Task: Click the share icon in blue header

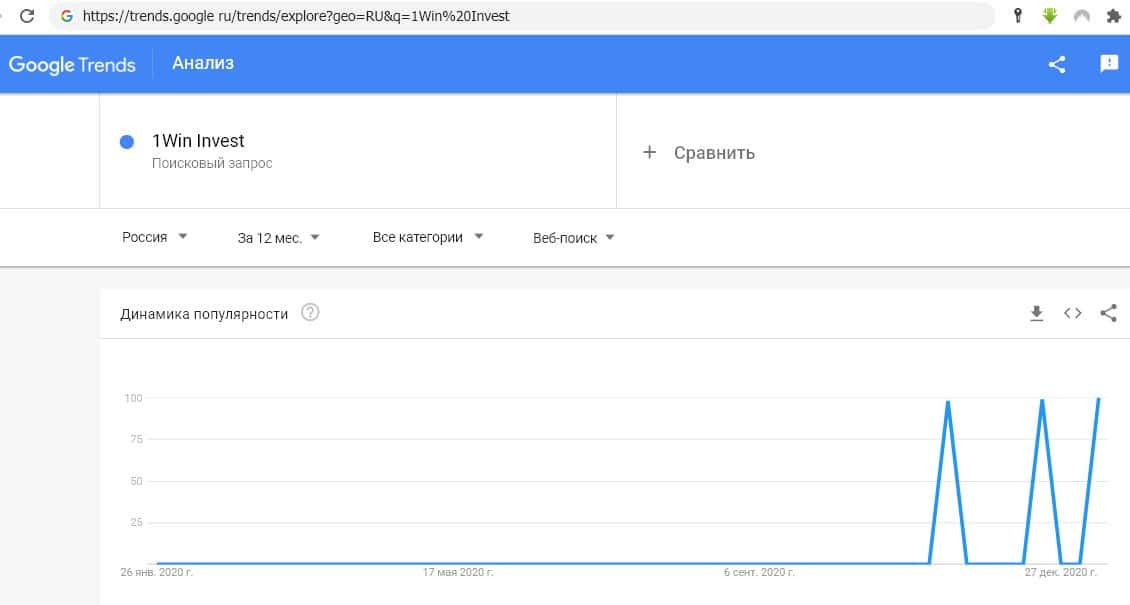Action: point(1057,64)
